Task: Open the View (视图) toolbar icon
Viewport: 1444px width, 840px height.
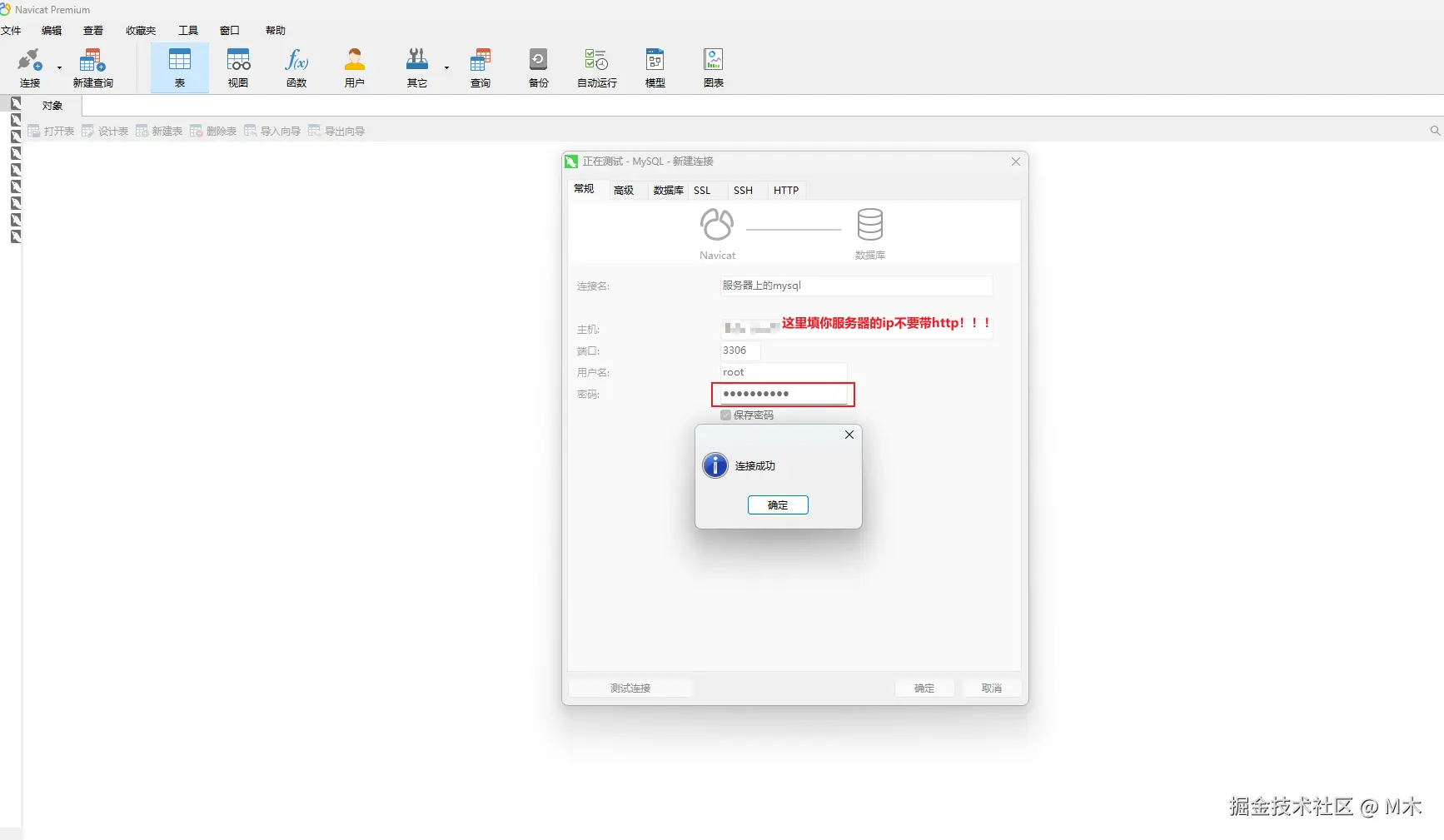Action: (238, 67)
